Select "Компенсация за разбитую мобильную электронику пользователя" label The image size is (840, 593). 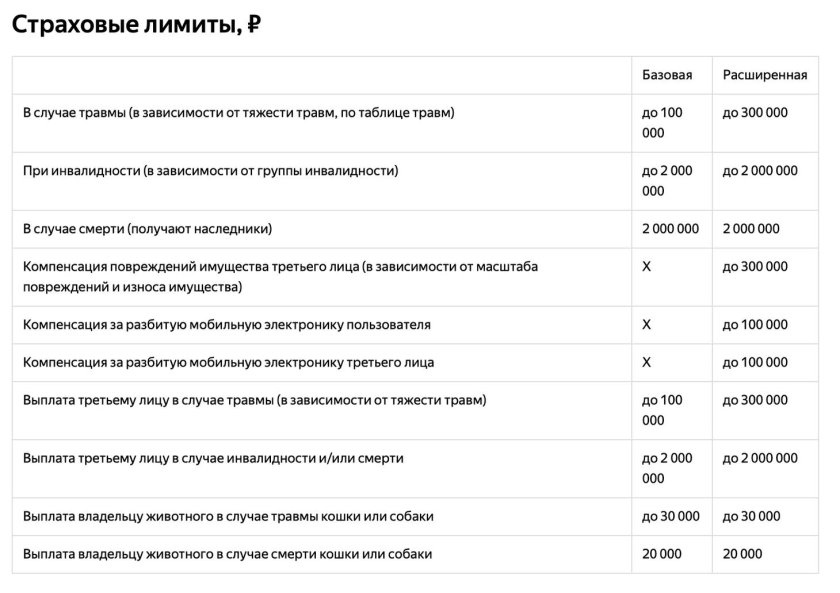click(x=227, y=325)
